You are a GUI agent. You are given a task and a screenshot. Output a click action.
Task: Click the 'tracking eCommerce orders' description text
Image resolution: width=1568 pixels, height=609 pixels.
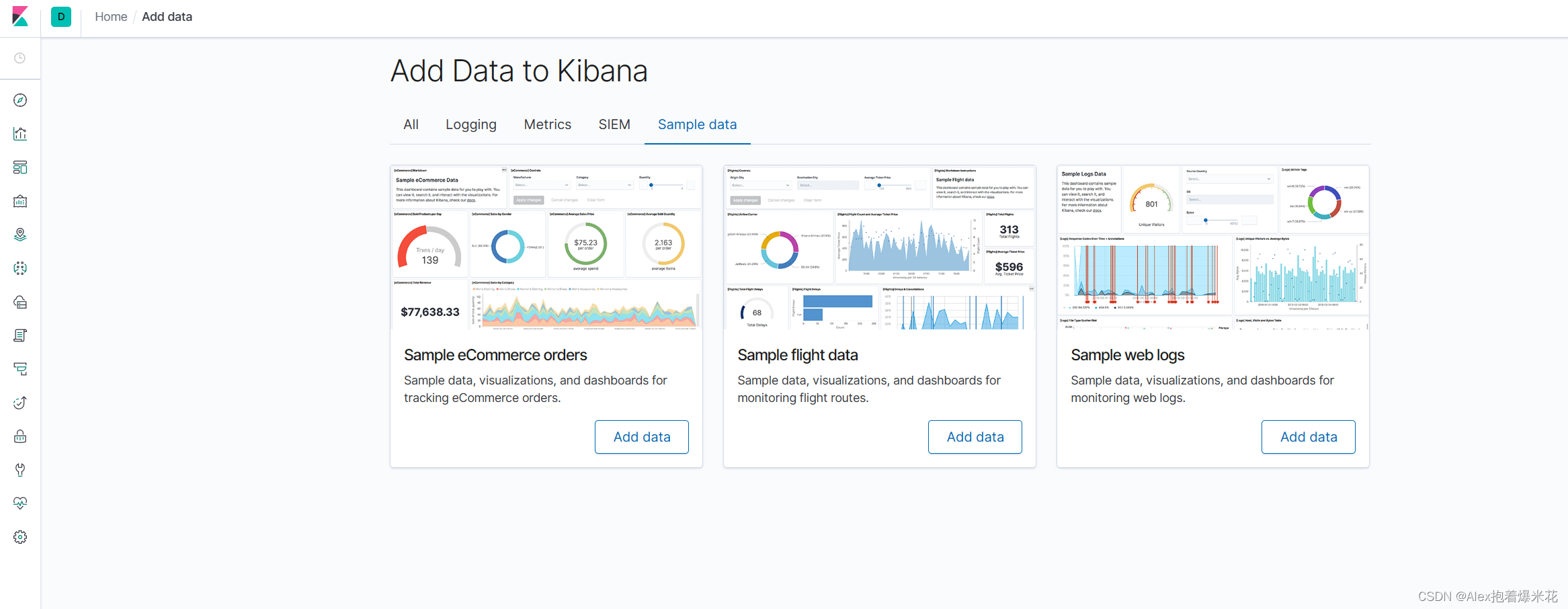tap(481, 398)
